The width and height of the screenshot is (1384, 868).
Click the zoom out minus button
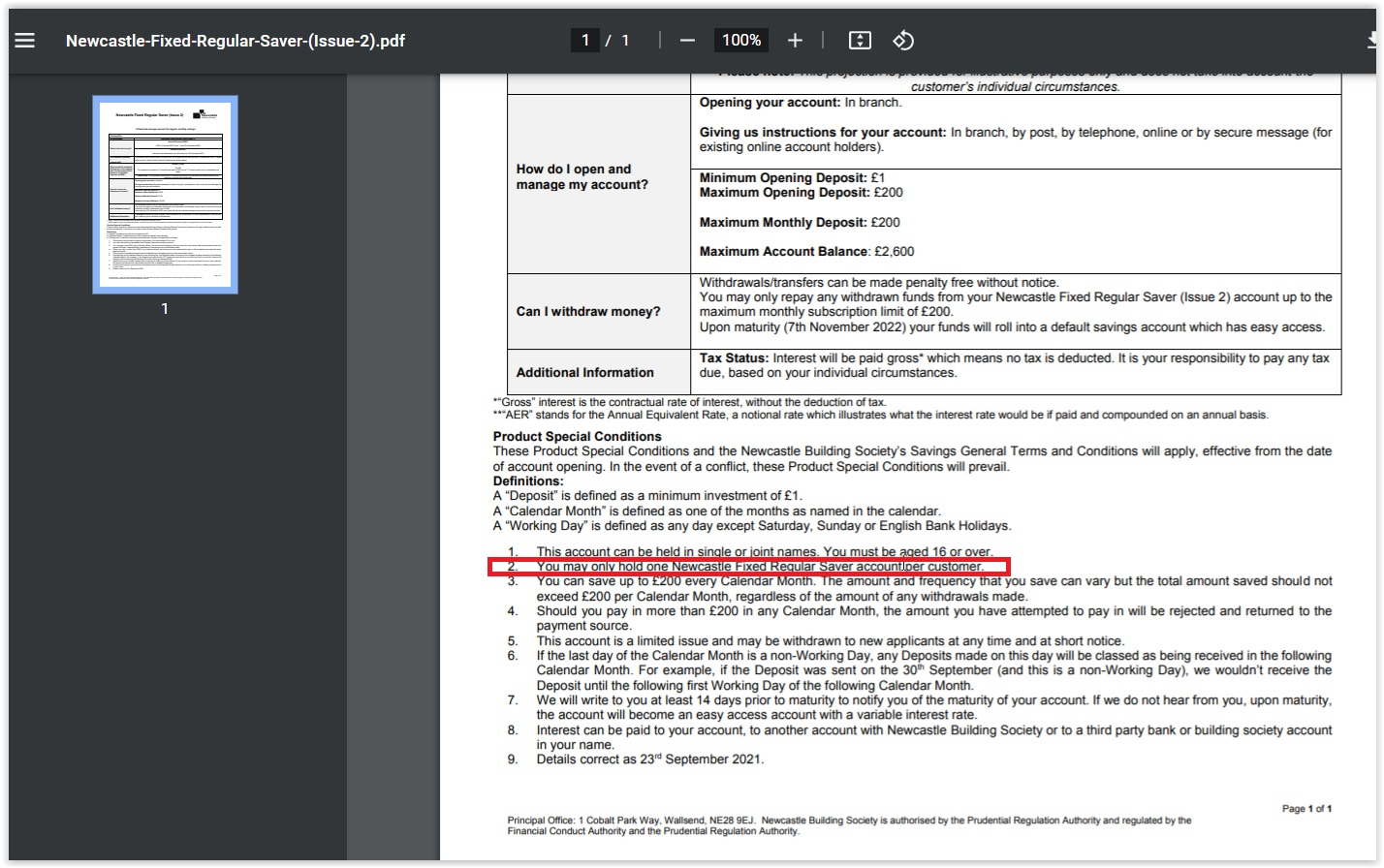click(x=687, y=41)
